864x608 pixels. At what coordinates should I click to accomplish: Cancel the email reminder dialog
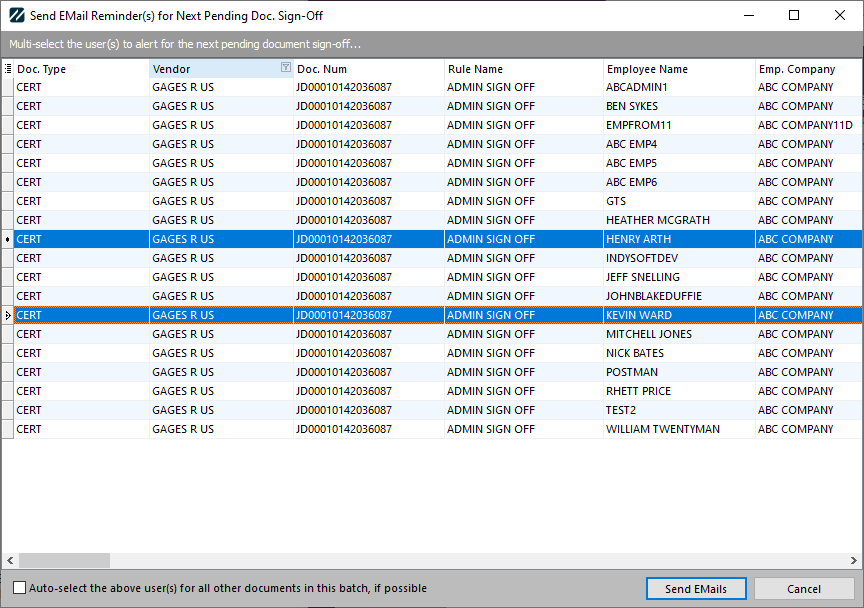(x=803, y=588)
